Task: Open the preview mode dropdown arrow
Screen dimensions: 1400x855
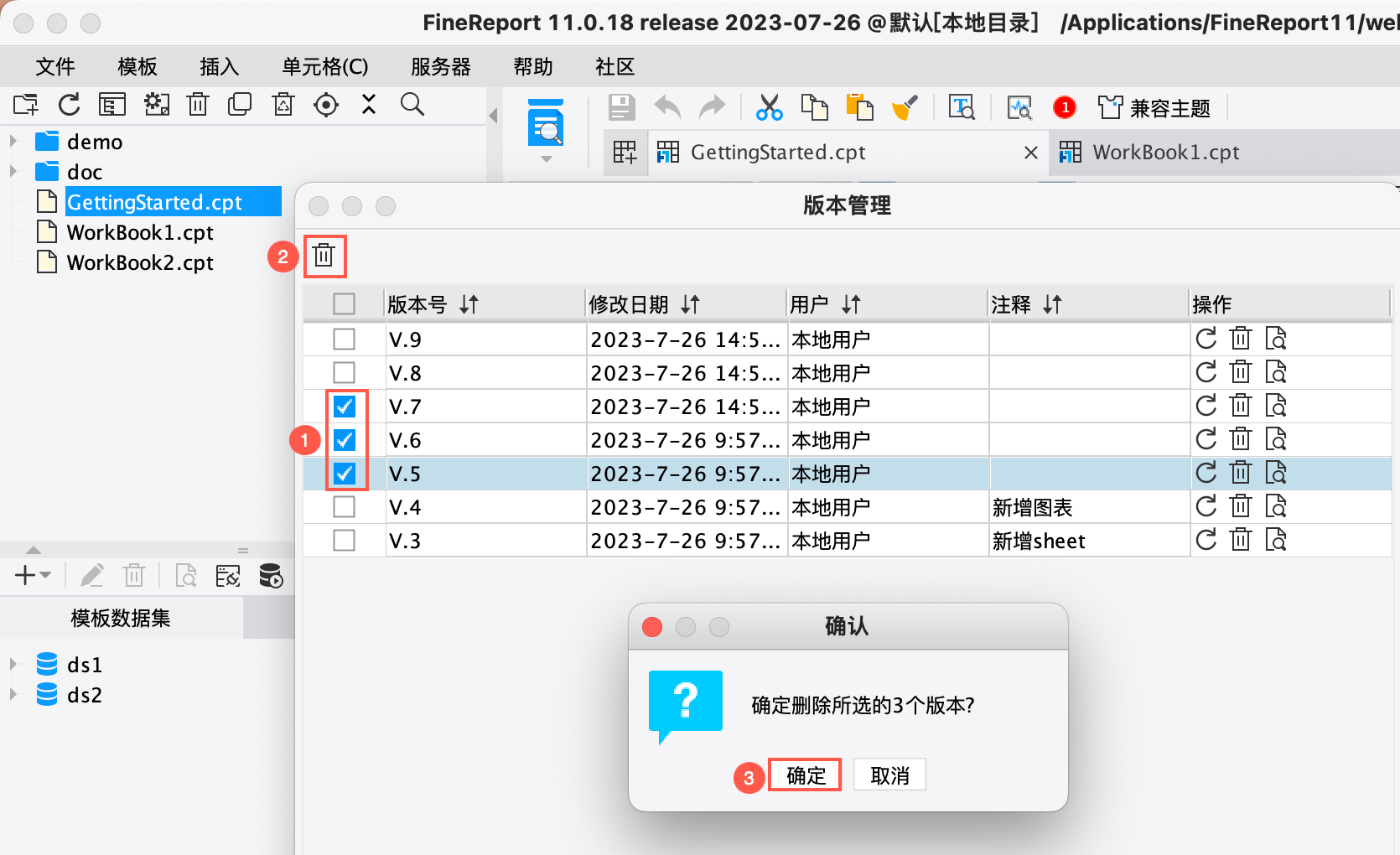Action: pos(546,158)
